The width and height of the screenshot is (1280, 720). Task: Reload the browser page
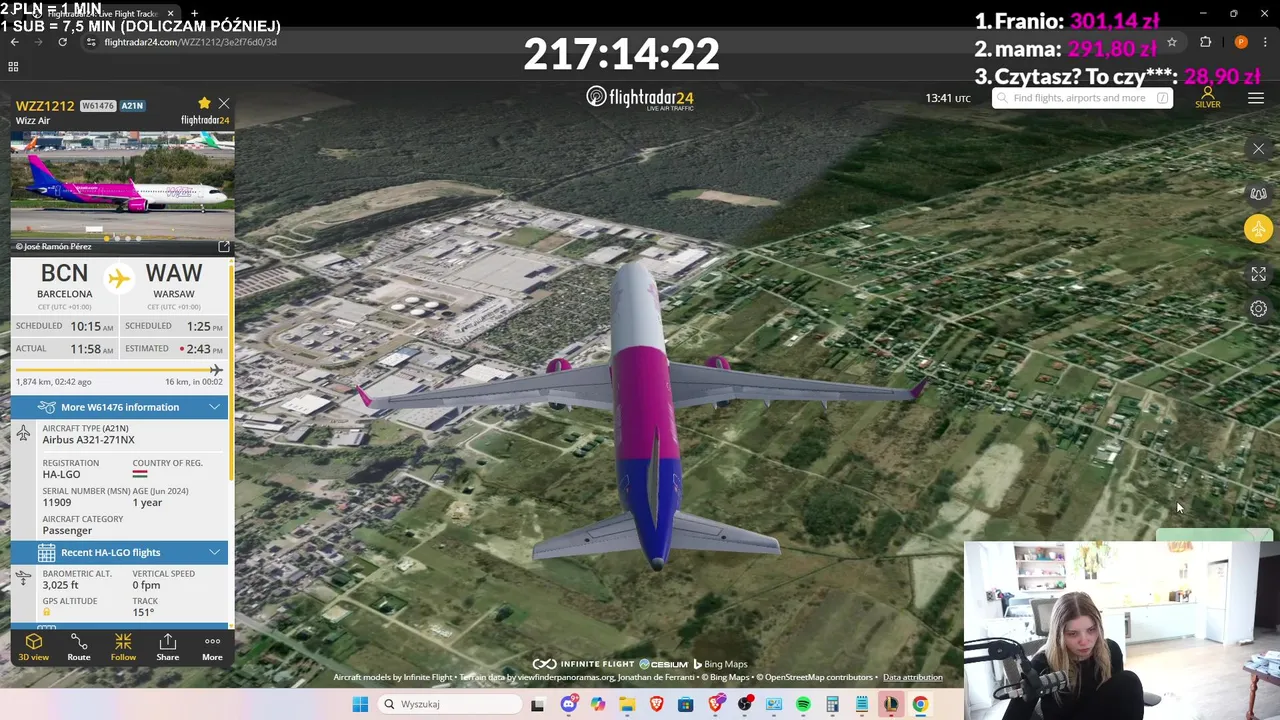(x=62, y=42)
